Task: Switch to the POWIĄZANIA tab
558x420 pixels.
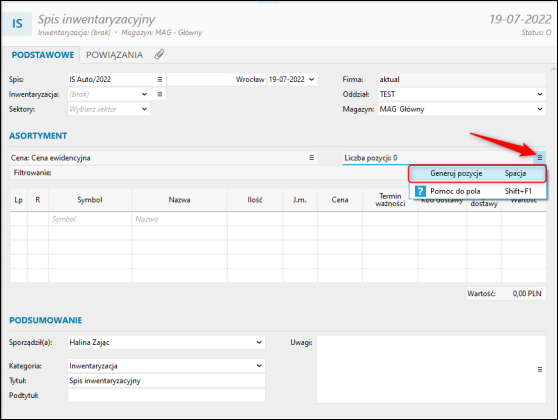Action: point(114,55)
